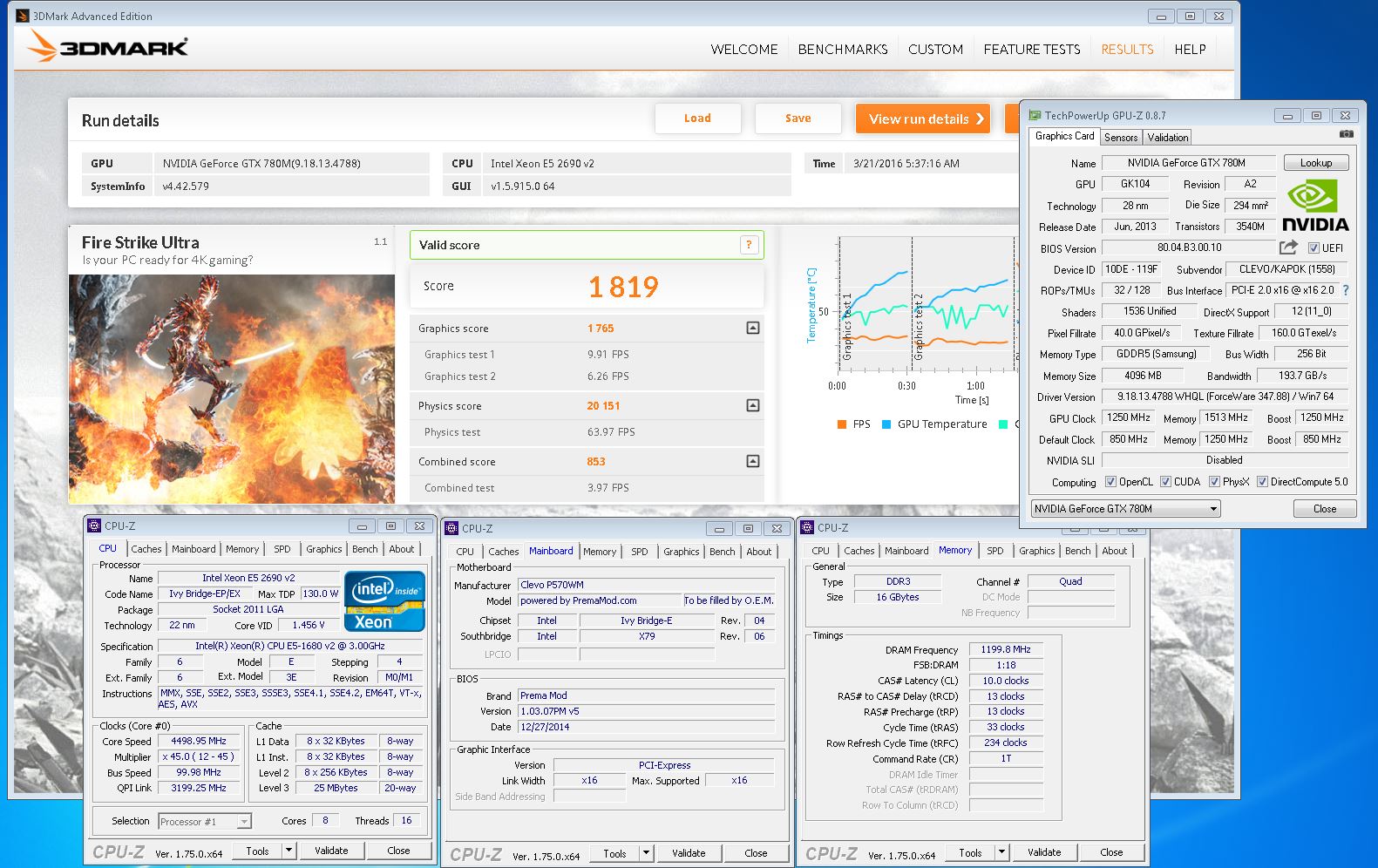
Task: Switch to Sensors tab in GPU-Z
Action: coord(1121,137)
